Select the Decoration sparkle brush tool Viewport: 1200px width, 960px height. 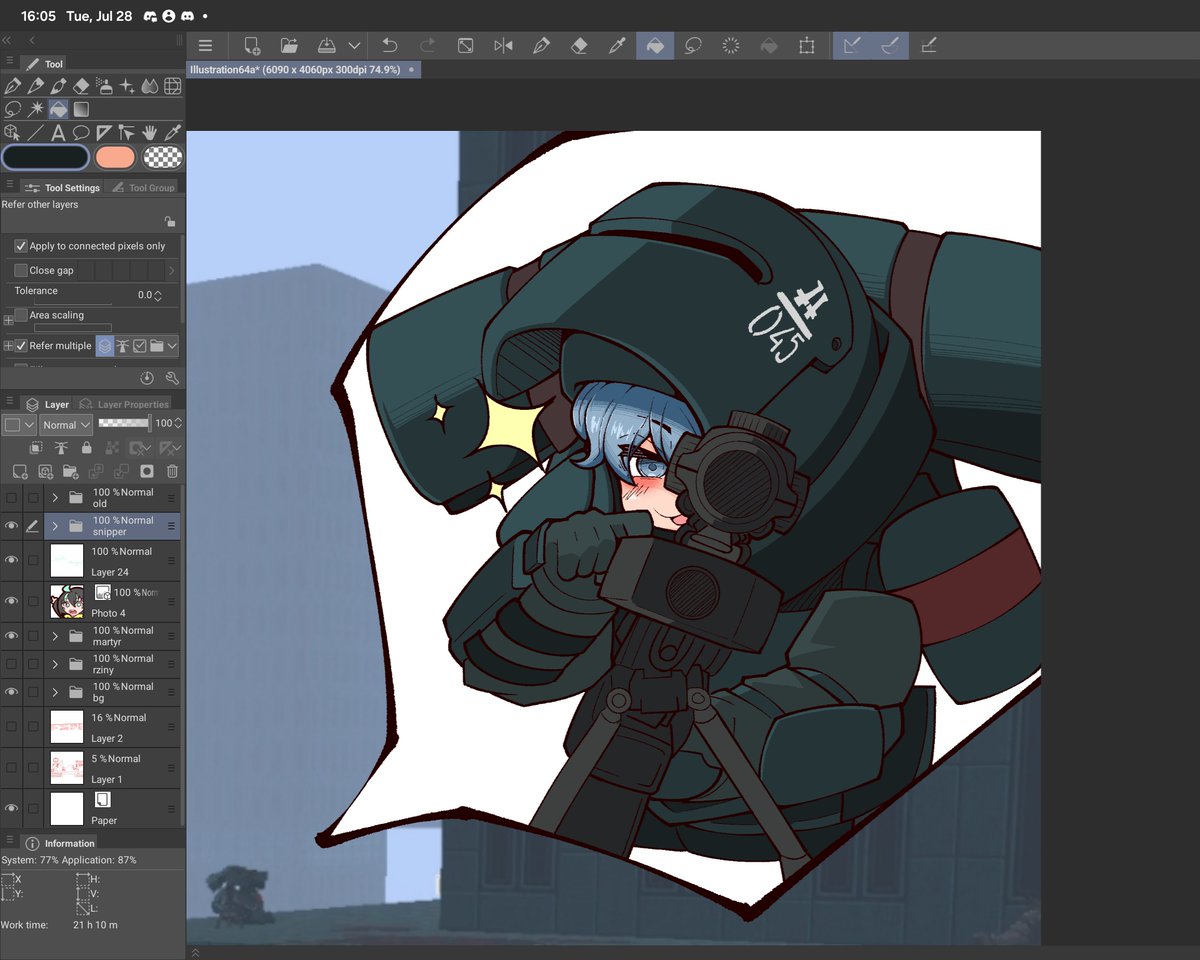pyautogui.click(x=127, y=87)
